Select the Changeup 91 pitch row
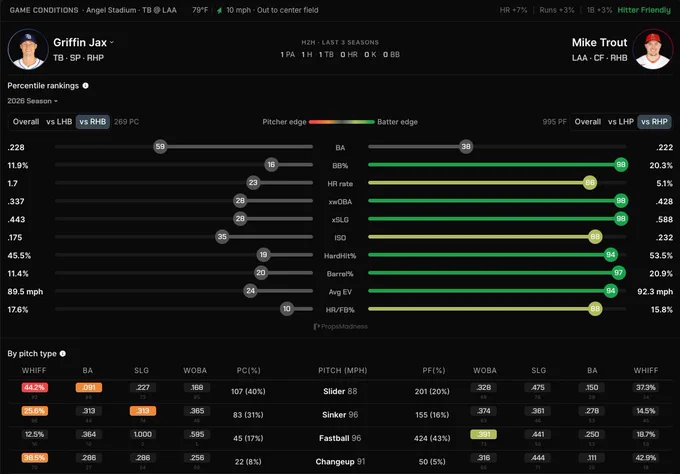 pos(340,462)
